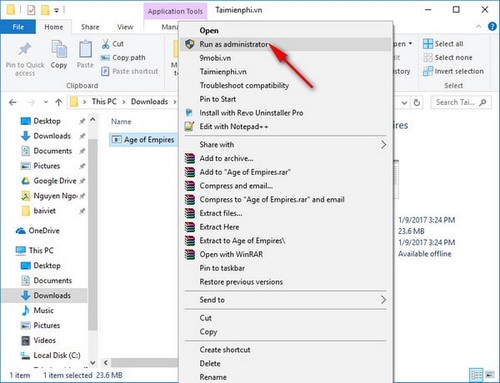Click the Paste shortcut icon
This screenshot has width=500, height=383.
(105, 71)
